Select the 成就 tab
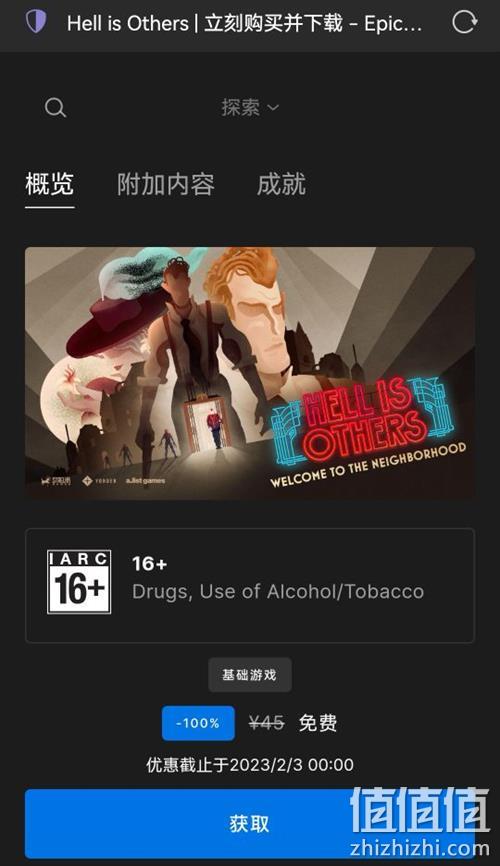 (281, 184)
